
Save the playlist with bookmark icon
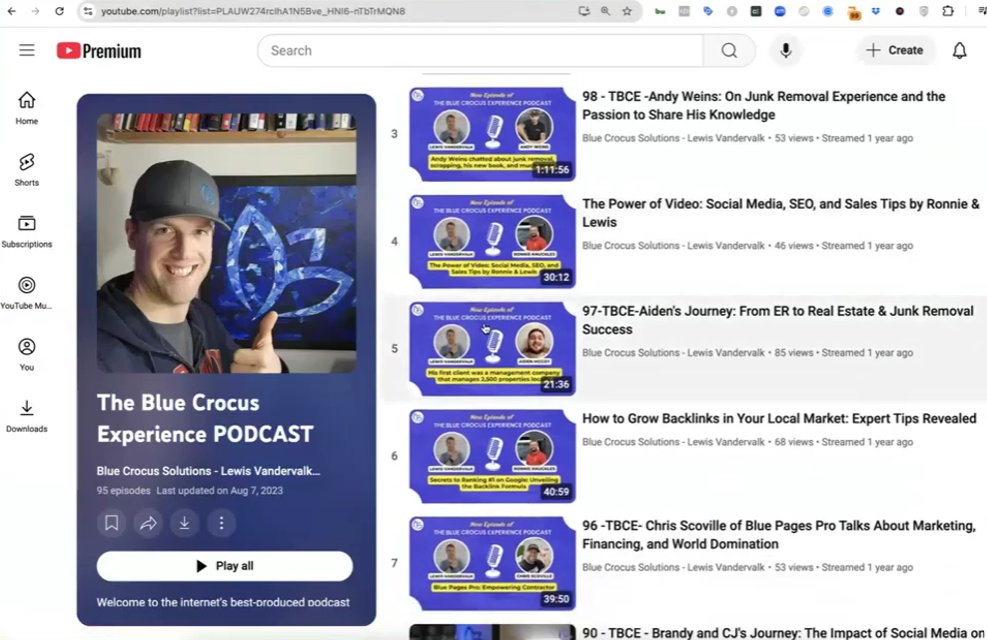pos(111,523)
